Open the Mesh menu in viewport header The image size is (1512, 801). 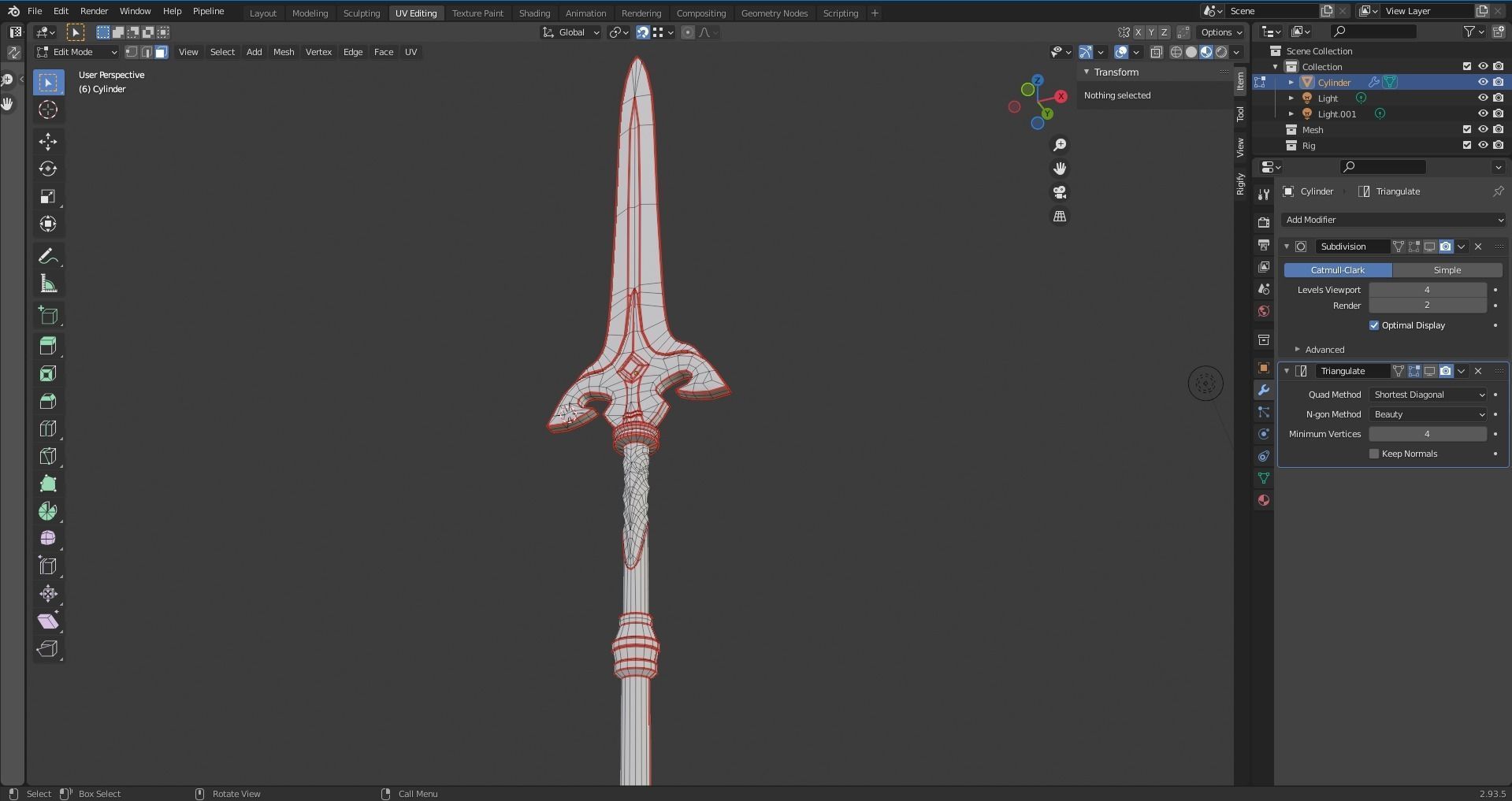click(284, 52)
